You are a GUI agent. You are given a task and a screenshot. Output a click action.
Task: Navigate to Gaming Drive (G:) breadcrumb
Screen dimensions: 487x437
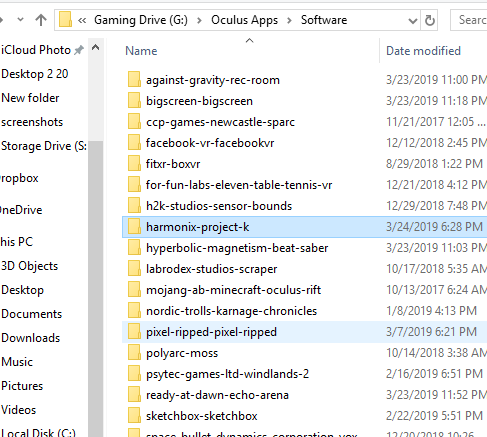tap(141, 20)
